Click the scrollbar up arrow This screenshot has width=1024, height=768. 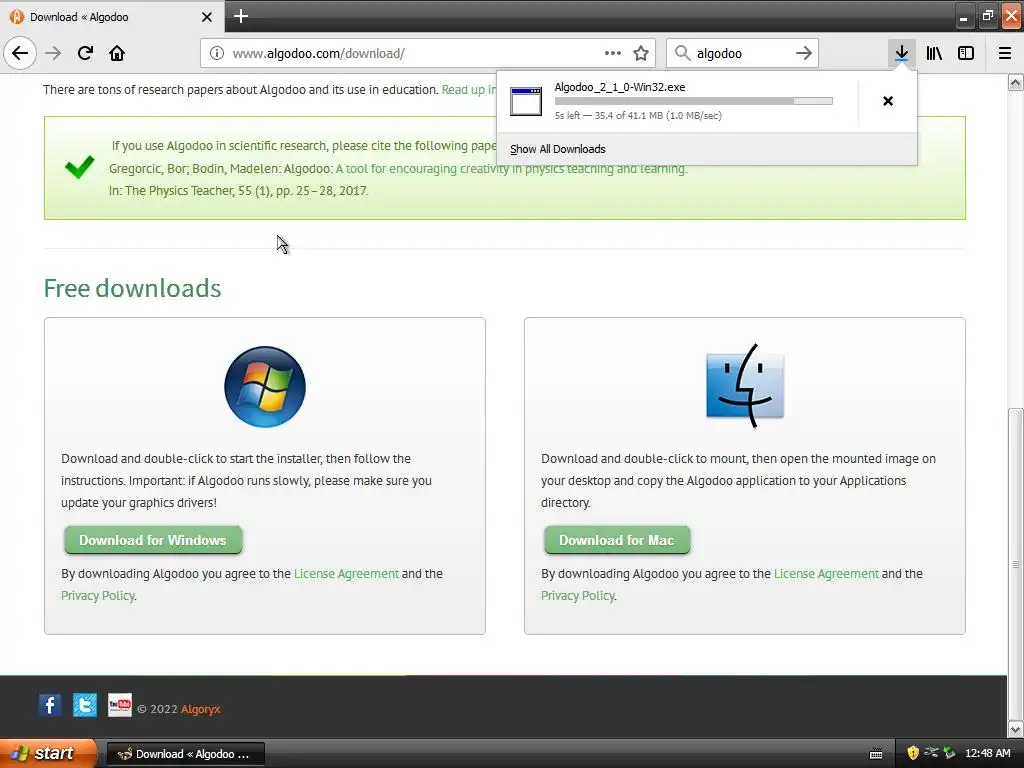pyautogui.click(x=1015, y=82)
